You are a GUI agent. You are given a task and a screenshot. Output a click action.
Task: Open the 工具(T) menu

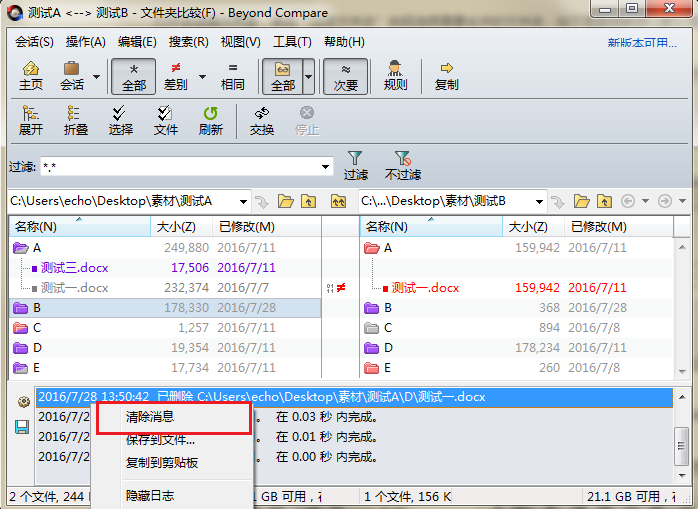pos(292,42)
